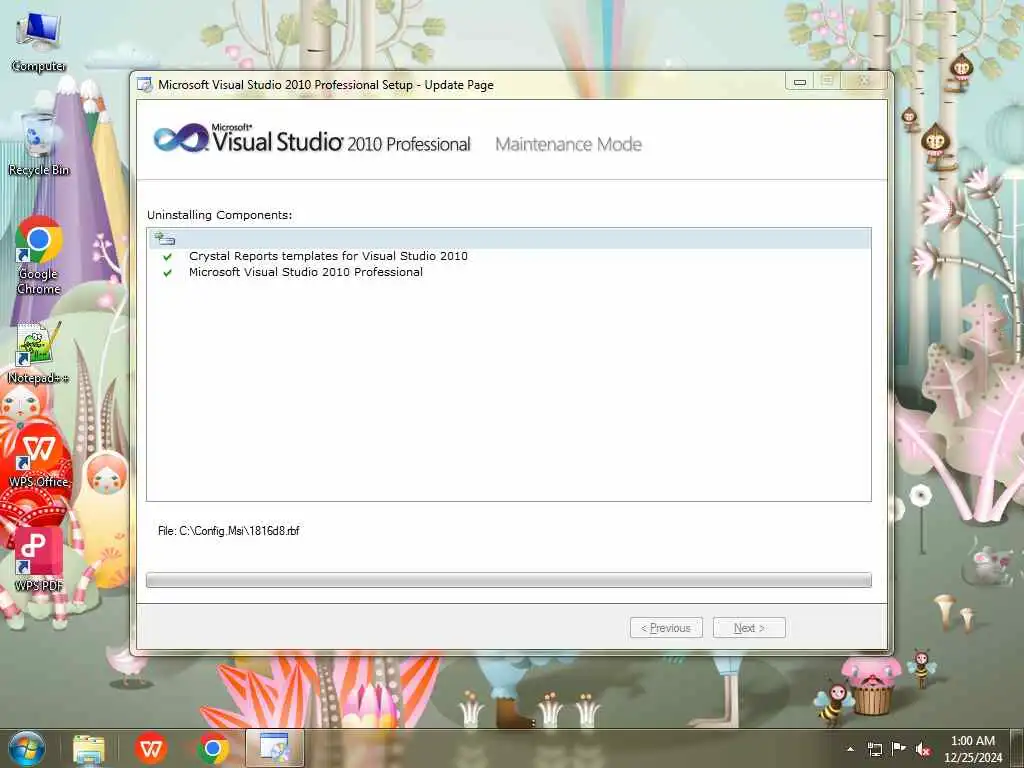The width and height of the screenshot is (1024, 768).
Task: Open the Recycle Bin icon
Action: click(x=39, y=144)
